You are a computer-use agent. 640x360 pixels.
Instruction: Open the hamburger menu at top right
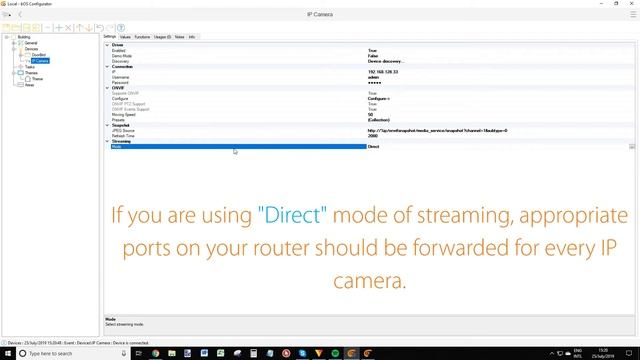click(633, 14)
